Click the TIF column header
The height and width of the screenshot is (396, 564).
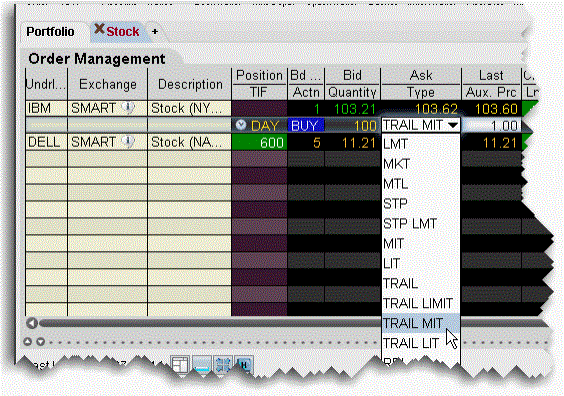pyautogui.click(x=259, y=92)
